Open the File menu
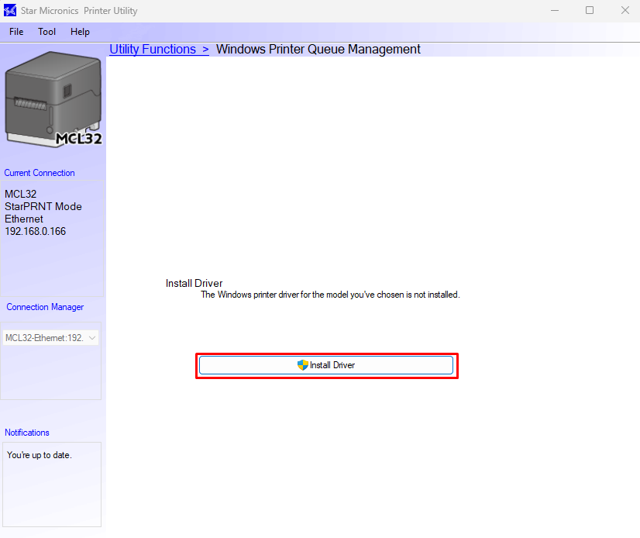The height and width of the screenshot is (538, 640). tap(16, 32)
